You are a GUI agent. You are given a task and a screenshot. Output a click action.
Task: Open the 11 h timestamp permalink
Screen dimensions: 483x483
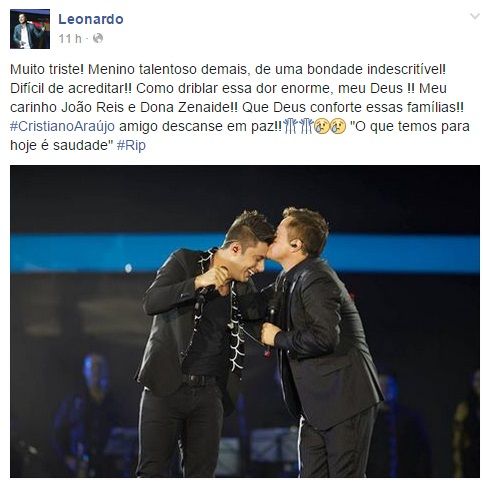pos(70,39)
